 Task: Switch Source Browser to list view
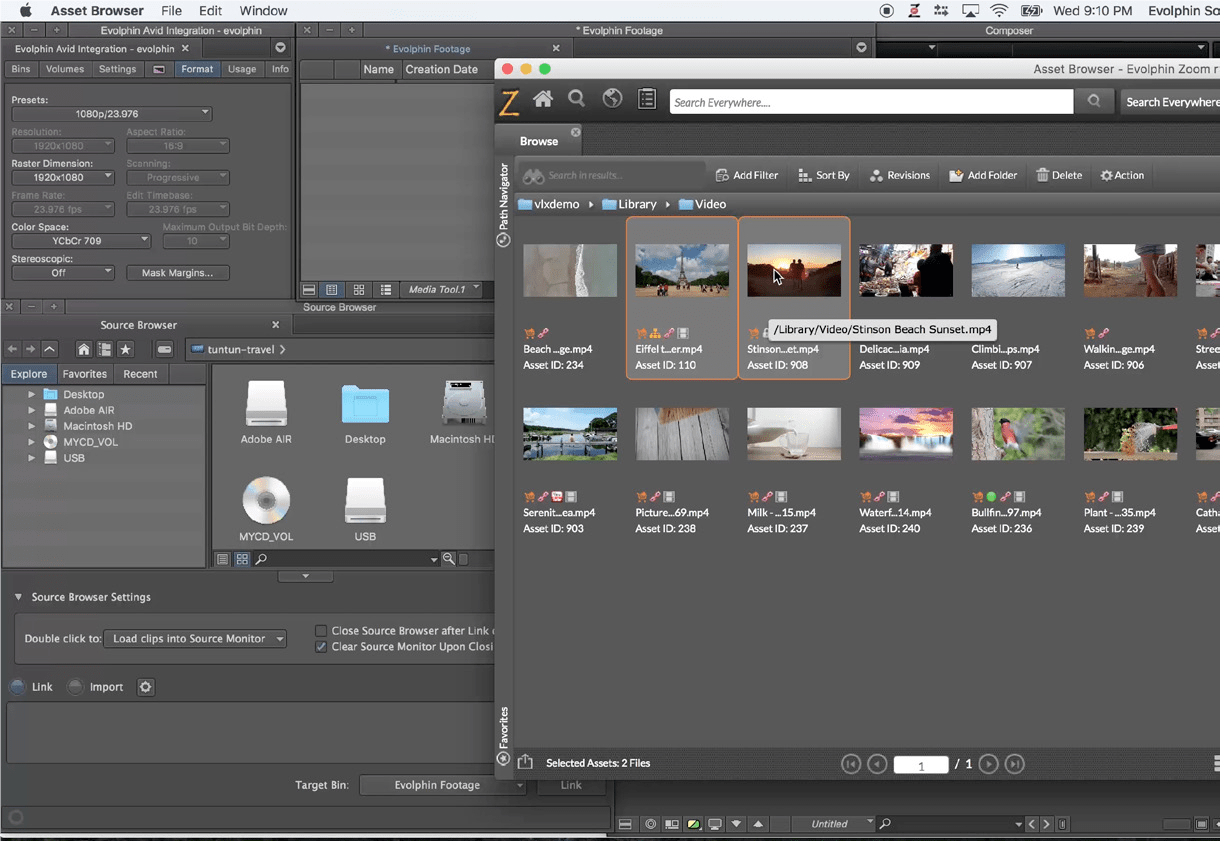coord(223,559)
